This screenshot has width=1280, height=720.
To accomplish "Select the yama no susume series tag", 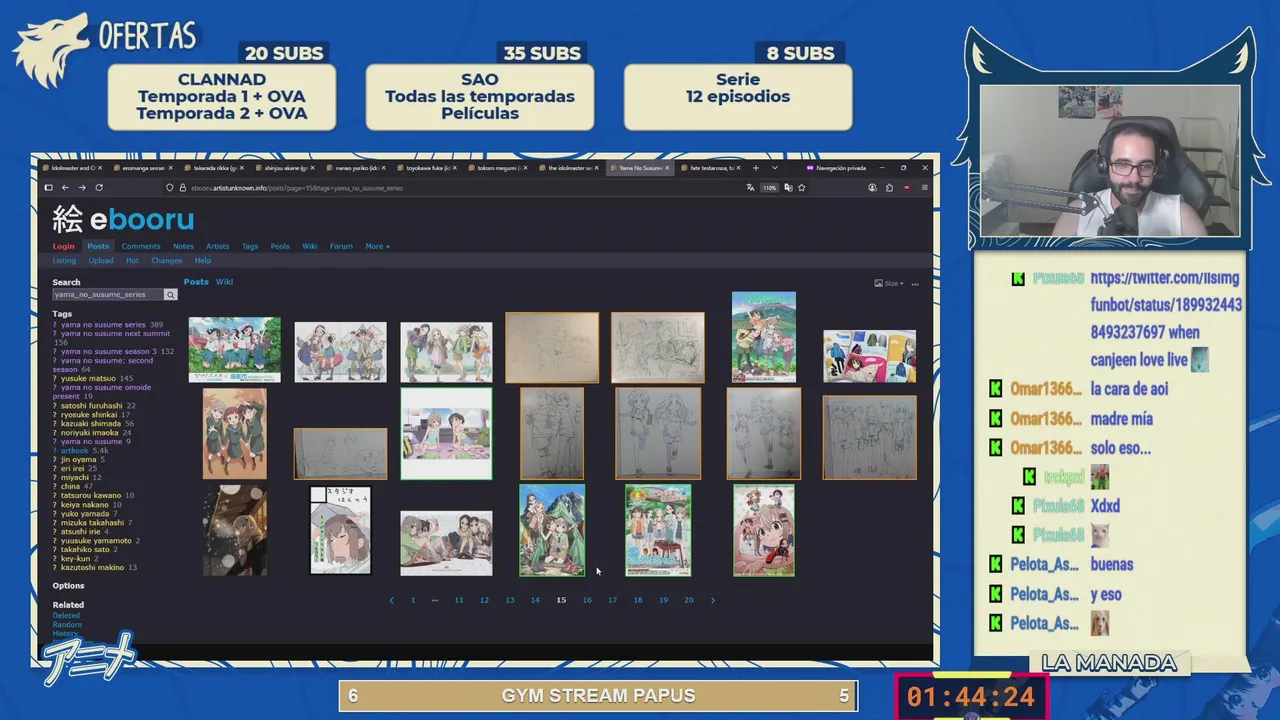I will pyautogui.click(x=103, y=325).
